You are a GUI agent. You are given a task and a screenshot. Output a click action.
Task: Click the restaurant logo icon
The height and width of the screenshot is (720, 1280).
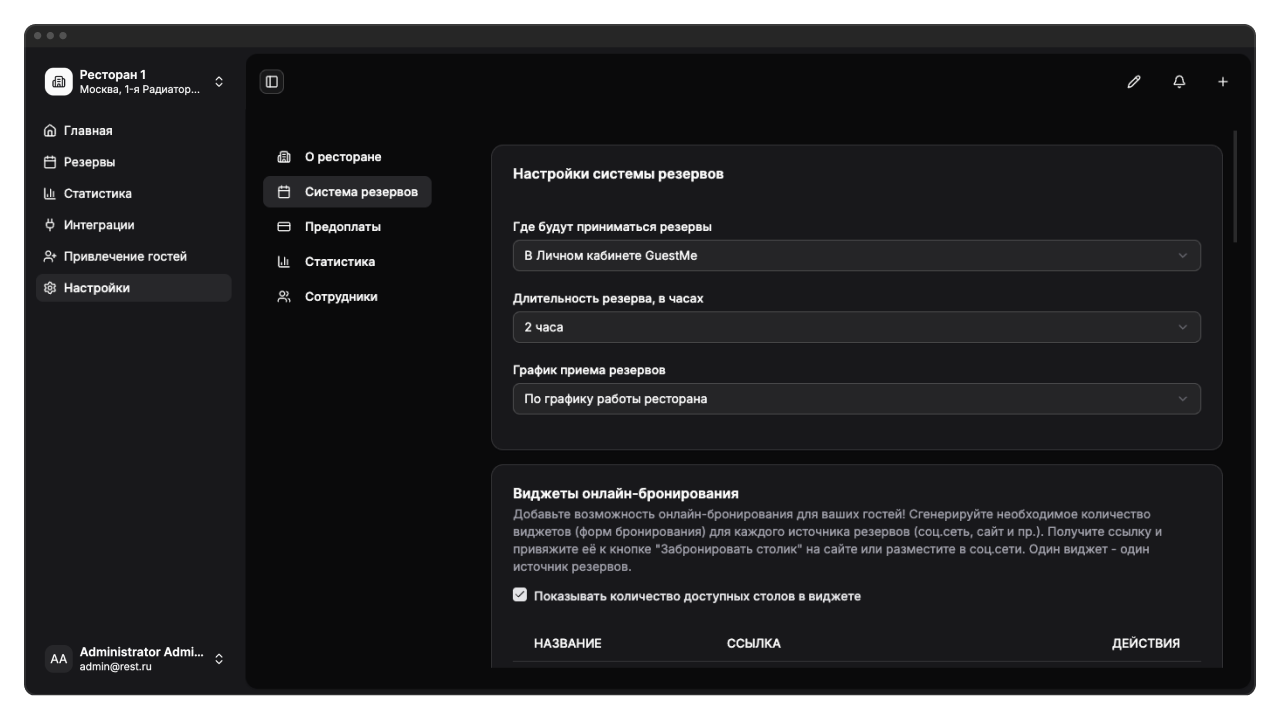[59, 82]
